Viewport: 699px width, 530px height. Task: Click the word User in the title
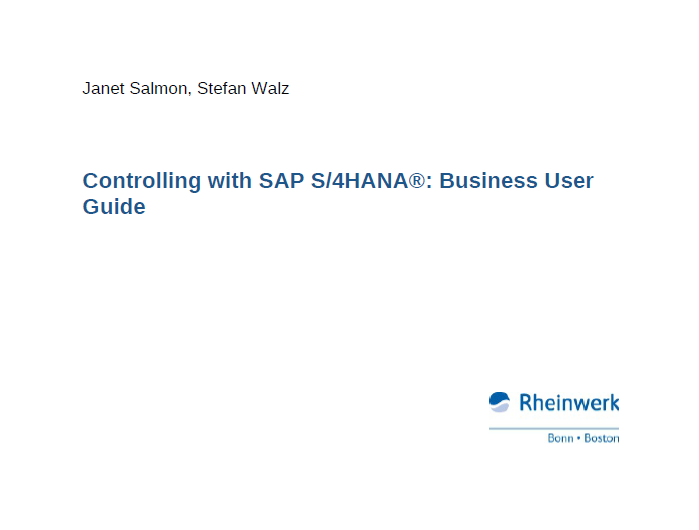click(x=569, y=181)
